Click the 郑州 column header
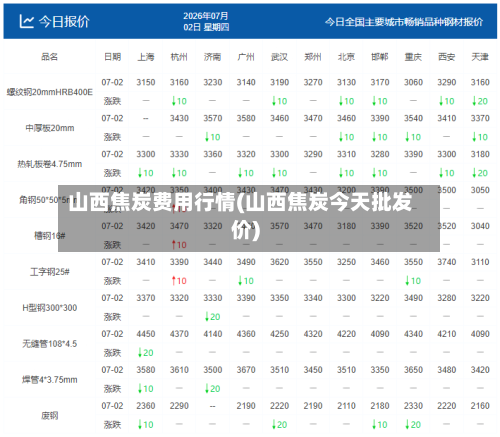 (313, 57)
